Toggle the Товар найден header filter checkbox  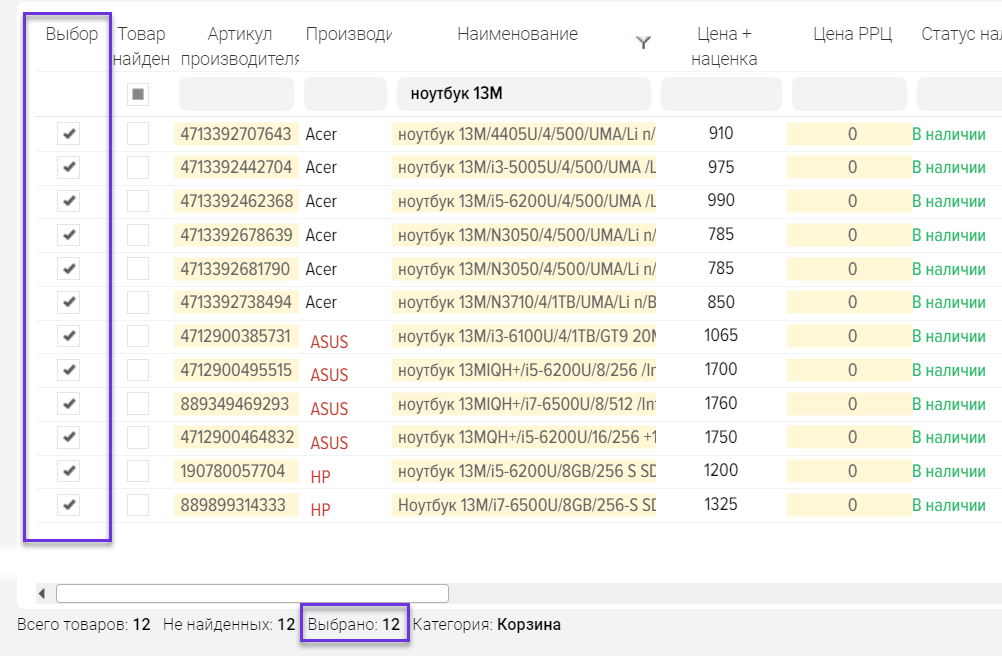tap(138, 95)
